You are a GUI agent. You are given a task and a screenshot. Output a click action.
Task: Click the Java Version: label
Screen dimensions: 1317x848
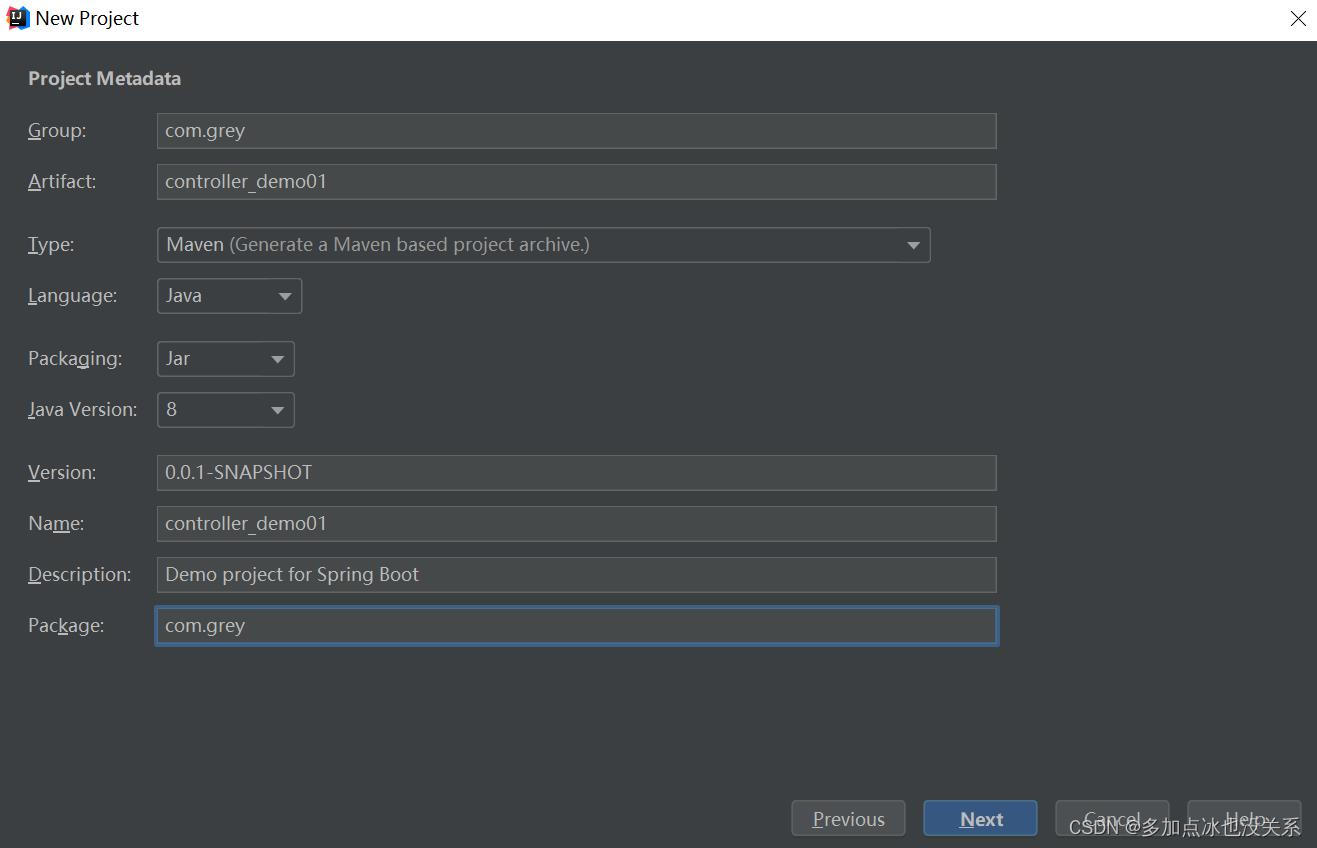[83, 410]
